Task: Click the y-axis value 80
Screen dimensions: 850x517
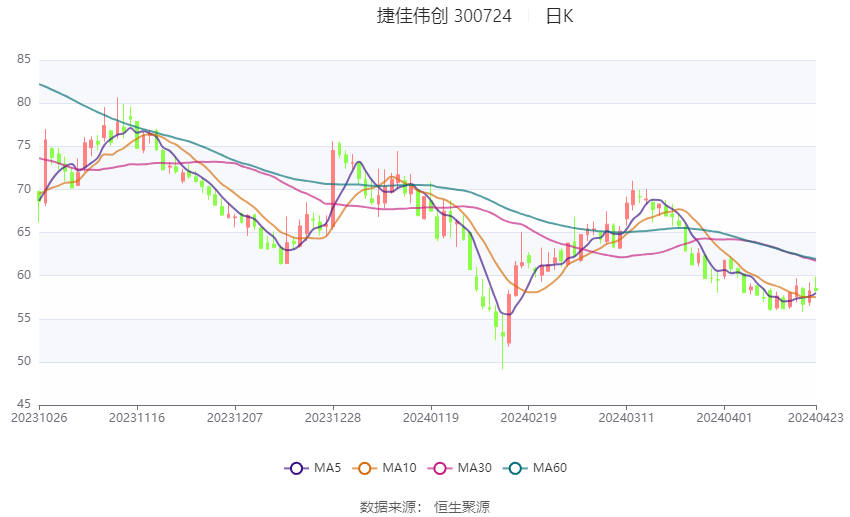Action: [x=24, y=102]
